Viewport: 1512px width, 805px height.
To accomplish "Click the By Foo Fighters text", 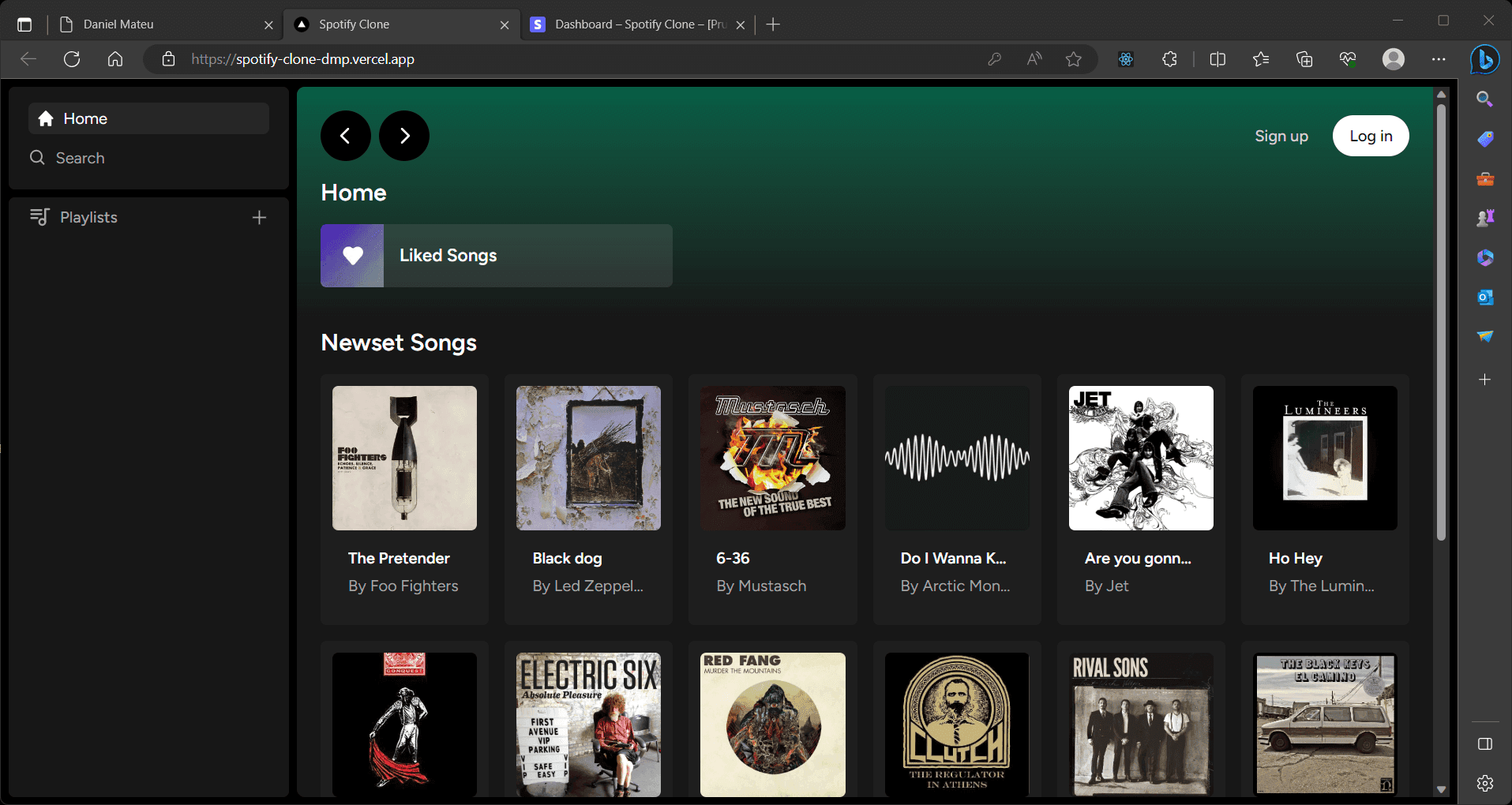I will tap(403, 586).
